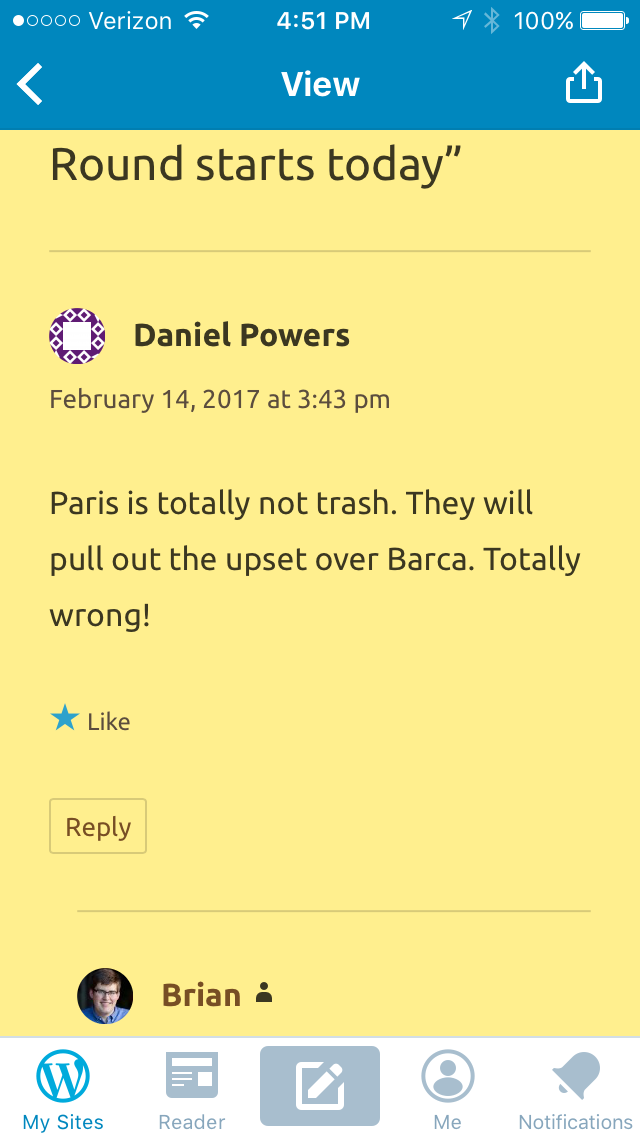This screenshot has width=640, height=1136.
Task: Tap the blue star Like icon
Action: [x=65, y=719]
